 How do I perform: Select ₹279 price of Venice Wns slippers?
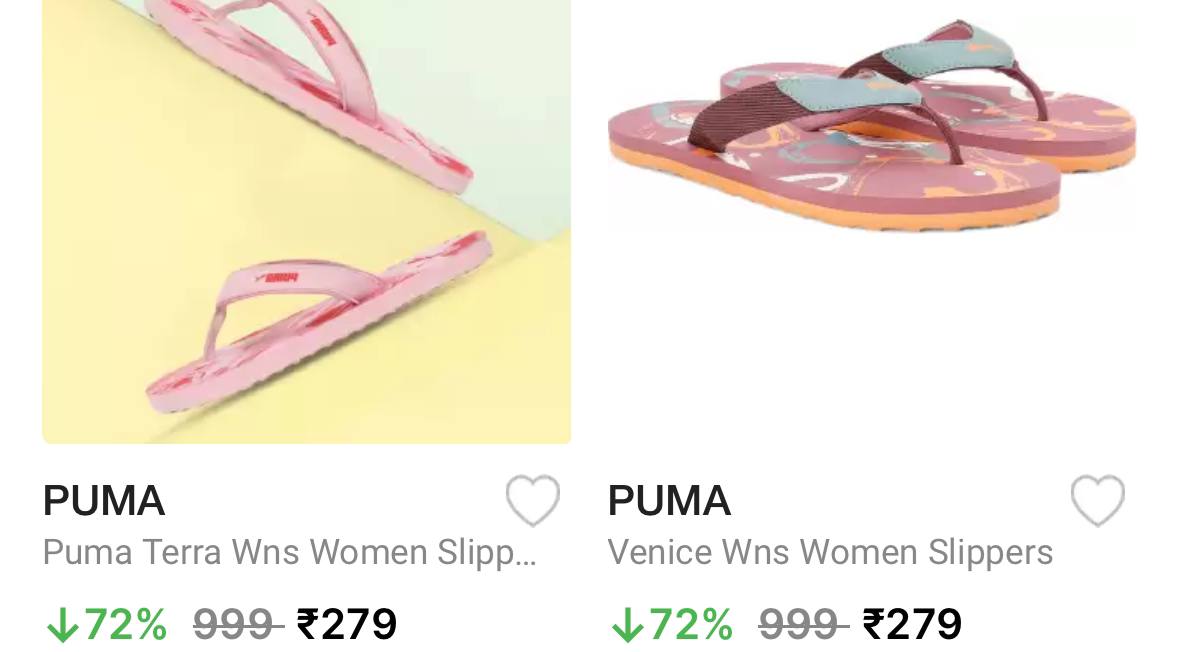[912, 624]
